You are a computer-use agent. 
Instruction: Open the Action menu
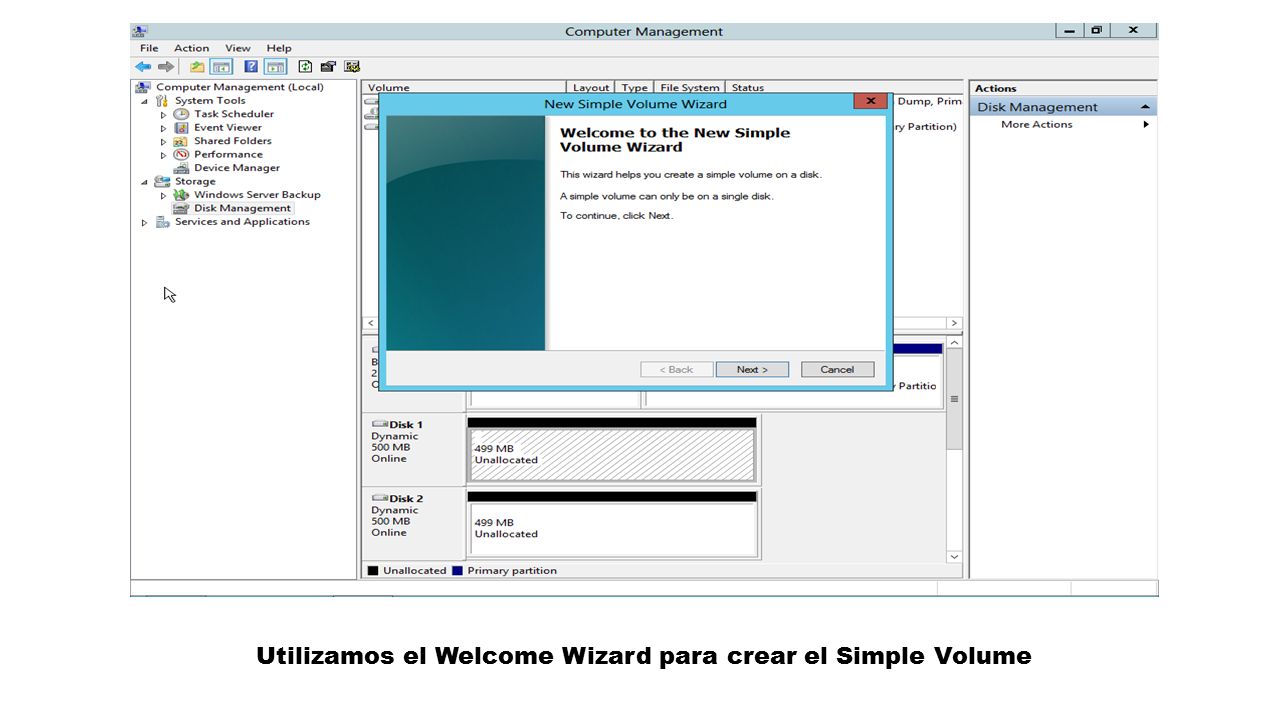click(191, 48)
